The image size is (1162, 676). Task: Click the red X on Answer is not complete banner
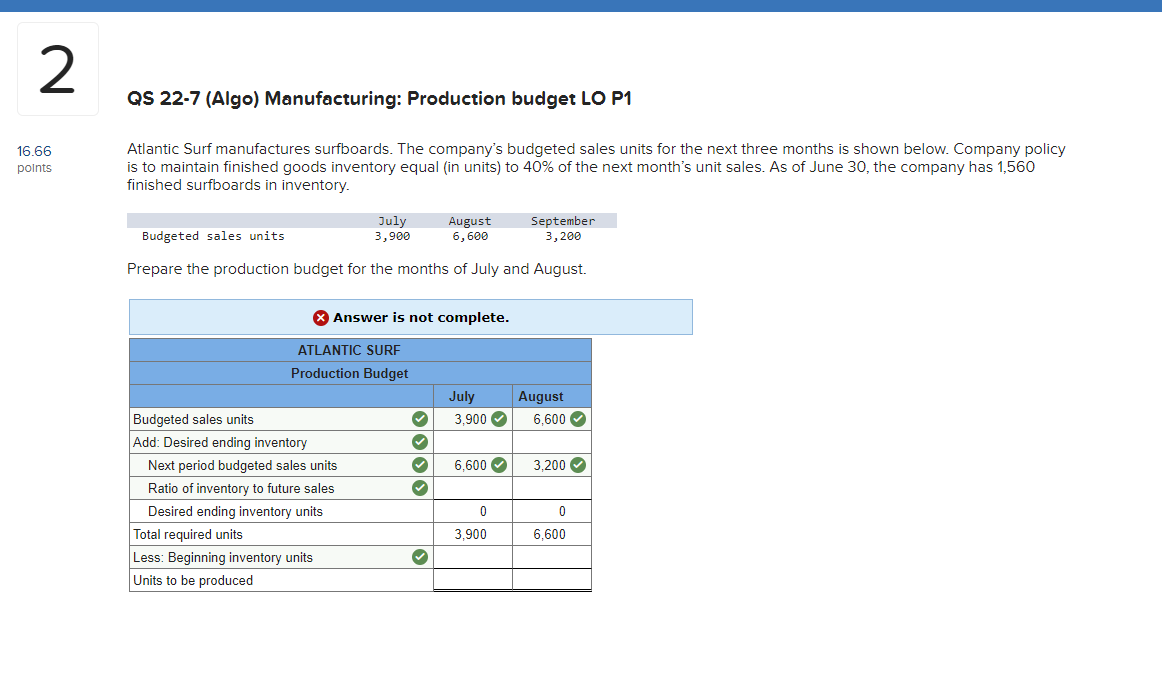(320, 317)
